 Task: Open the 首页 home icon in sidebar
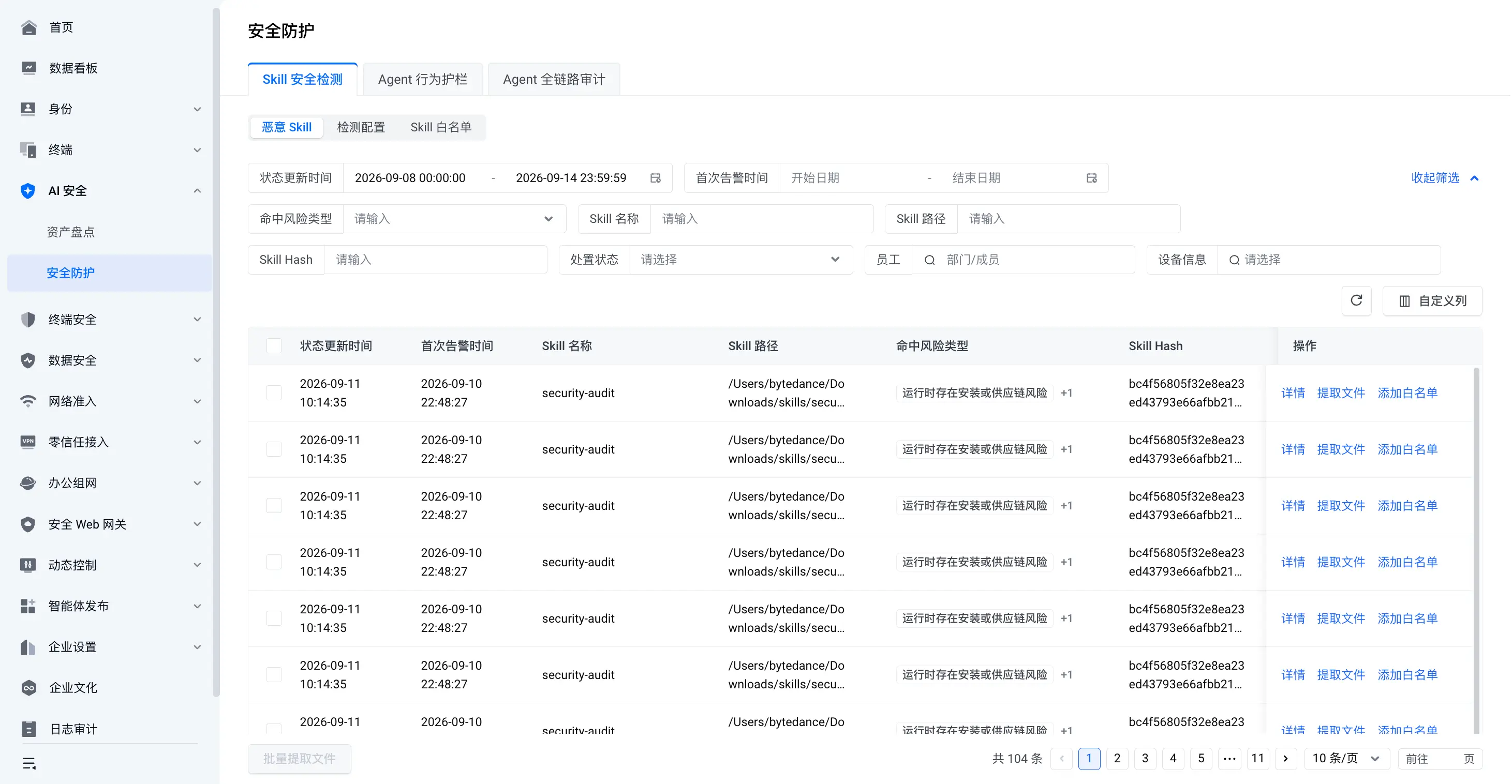(x=28, y=27)
